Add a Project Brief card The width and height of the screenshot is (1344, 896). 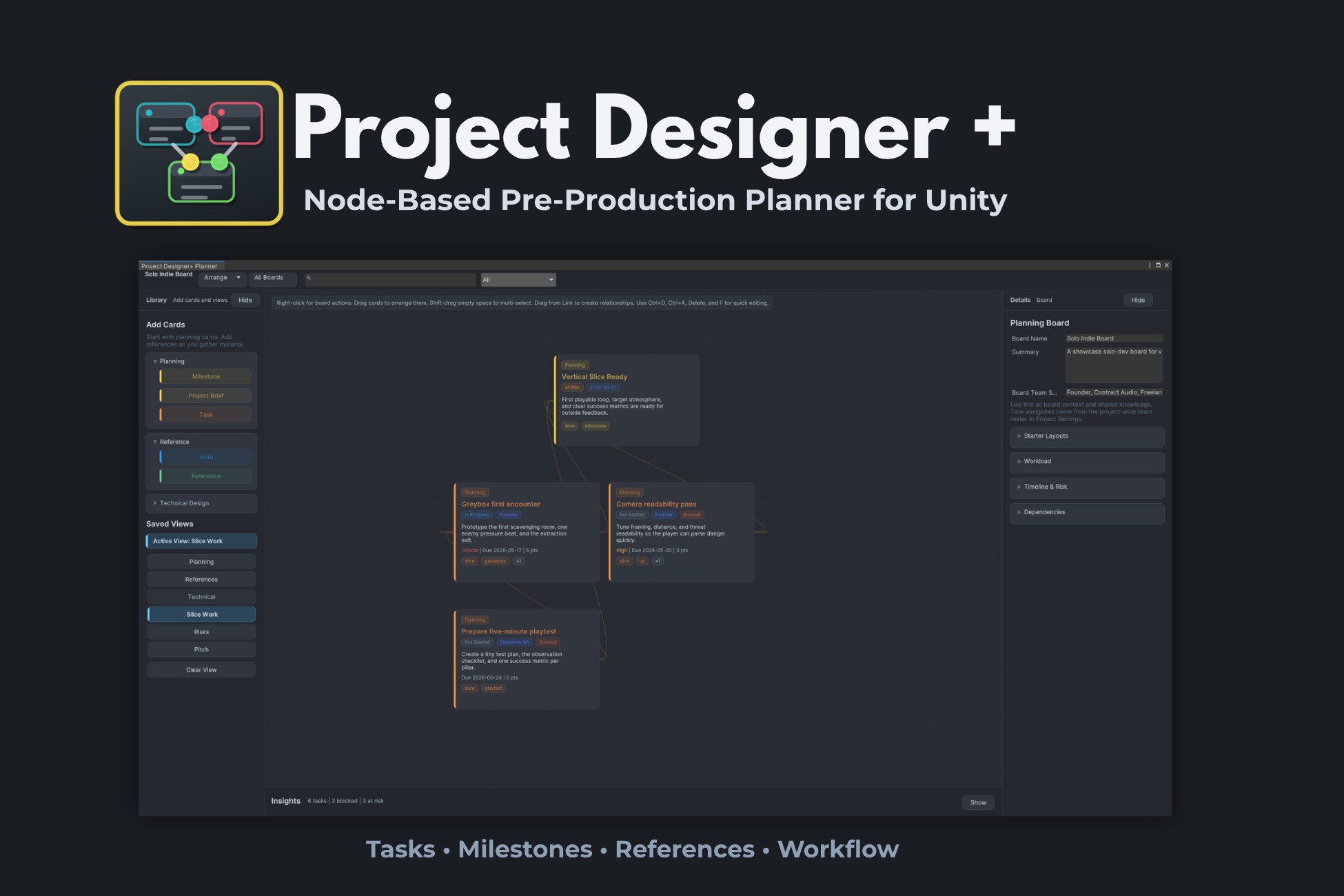(x=205, y=396)
